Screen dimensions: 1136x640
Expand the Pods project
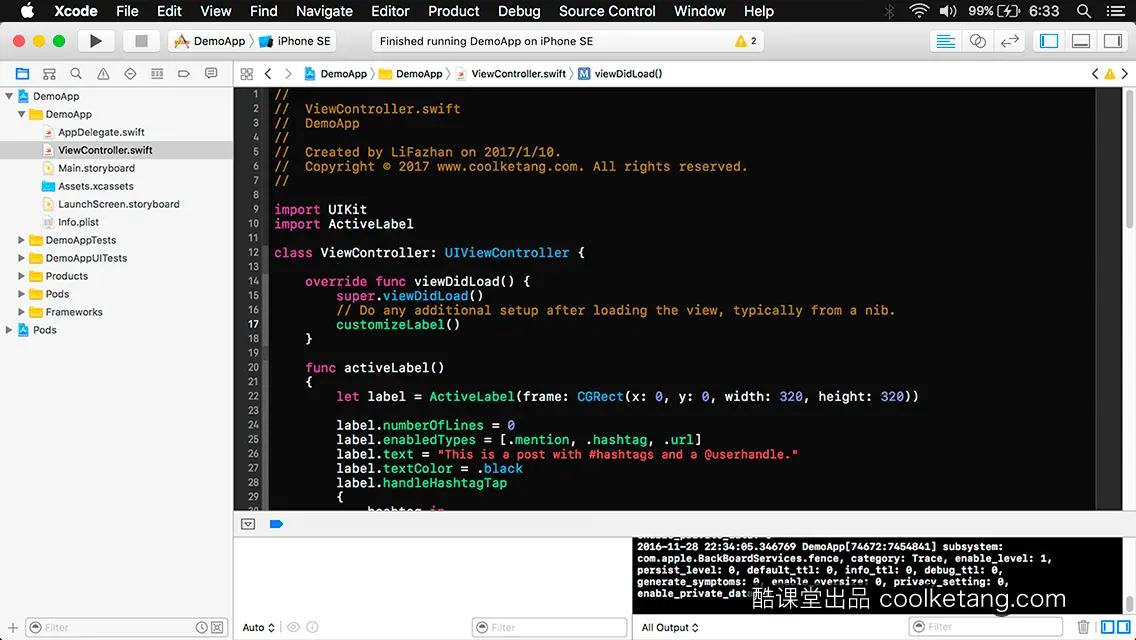click(9, 330)
